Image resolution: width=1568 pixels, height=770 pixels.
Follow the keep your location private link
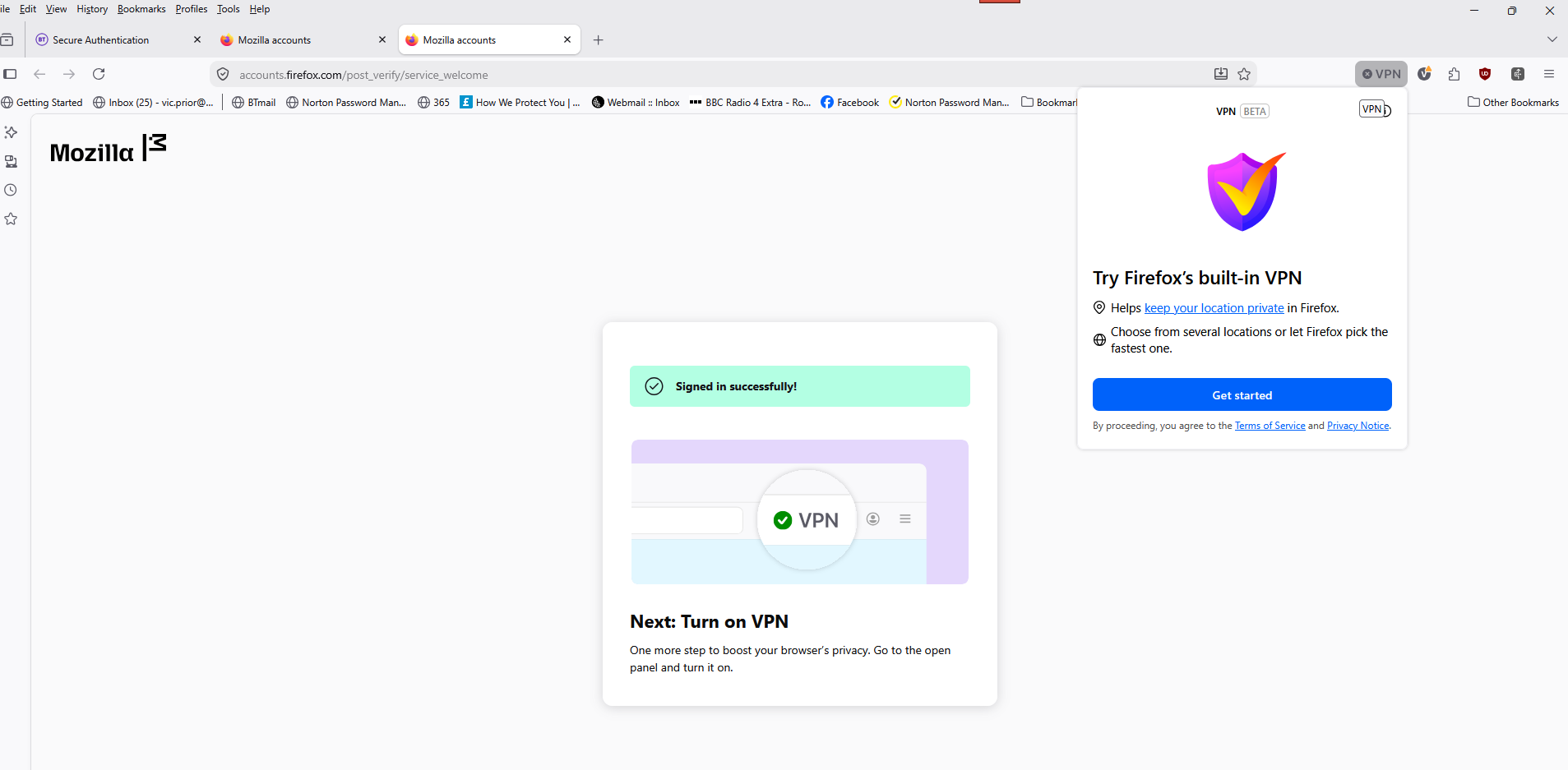pyautogui.click(x=1214, y=308)
